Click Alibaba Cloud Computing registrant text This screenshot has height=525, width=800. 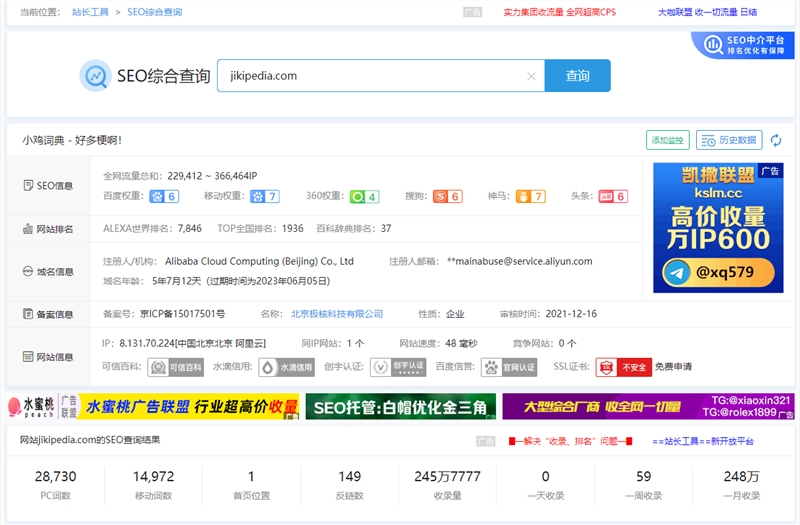point(259,261)
